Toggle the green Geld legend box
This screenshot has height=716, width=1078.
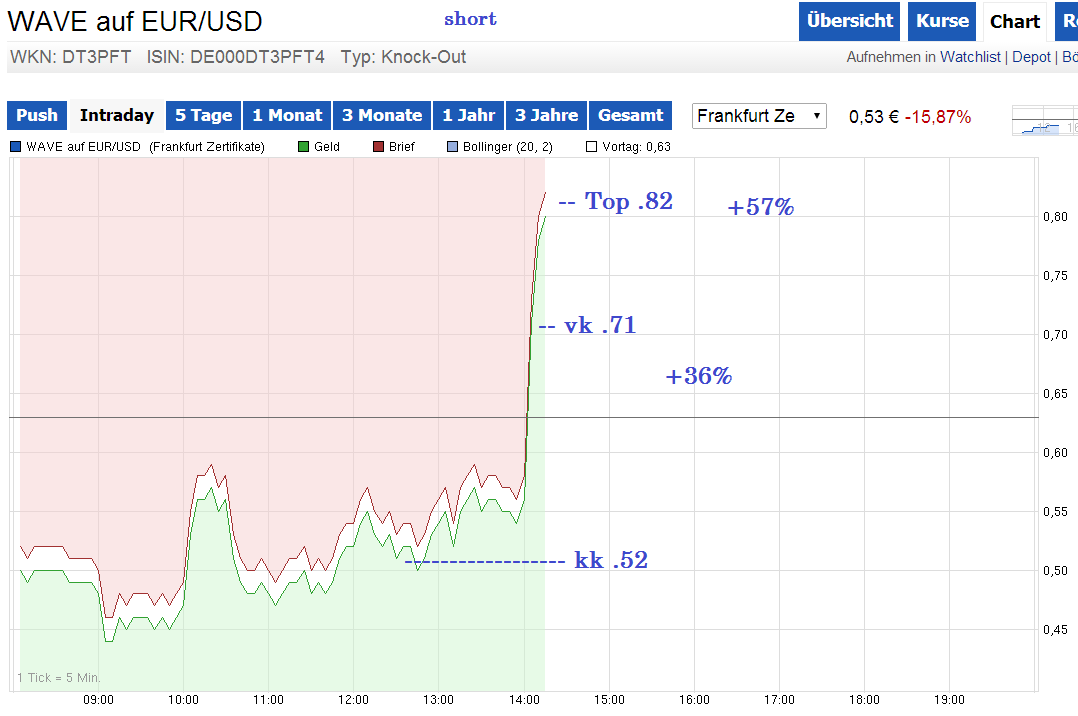pos(304,147)
